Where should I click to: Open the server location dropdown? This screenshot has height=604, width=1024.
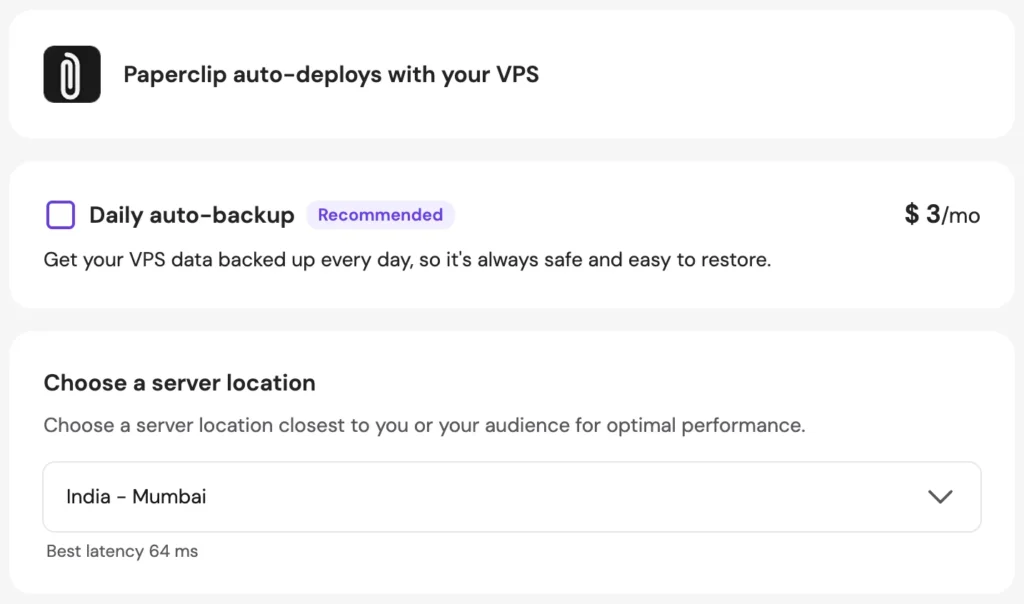[511, 497]
